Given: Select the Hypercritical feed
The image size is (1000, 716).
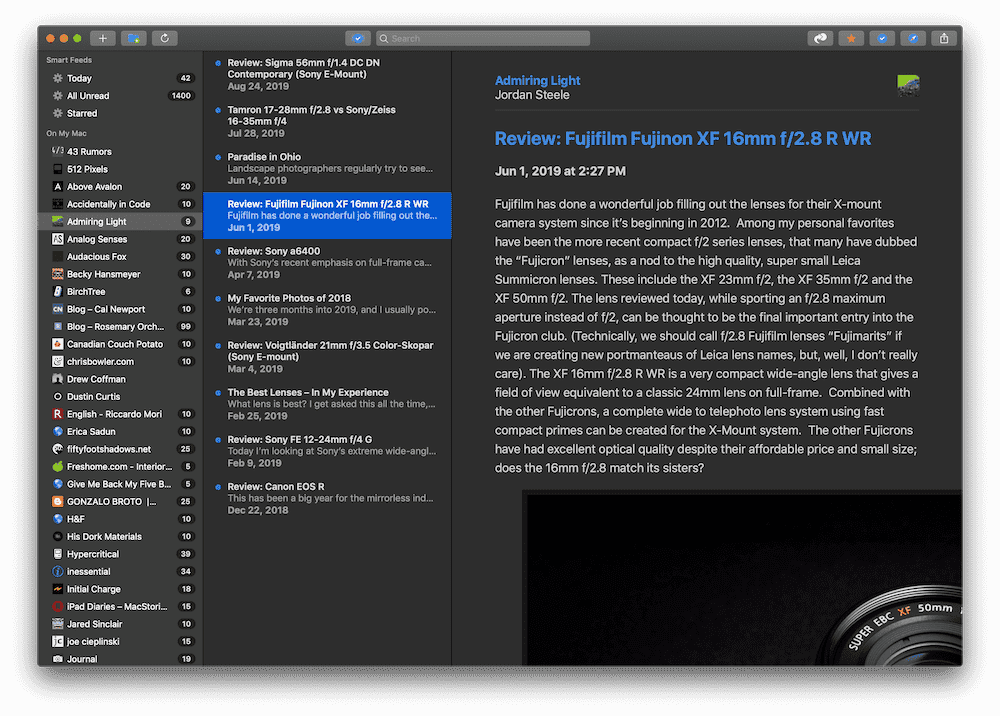Looking at the screenshot, I should coord(120,554).
